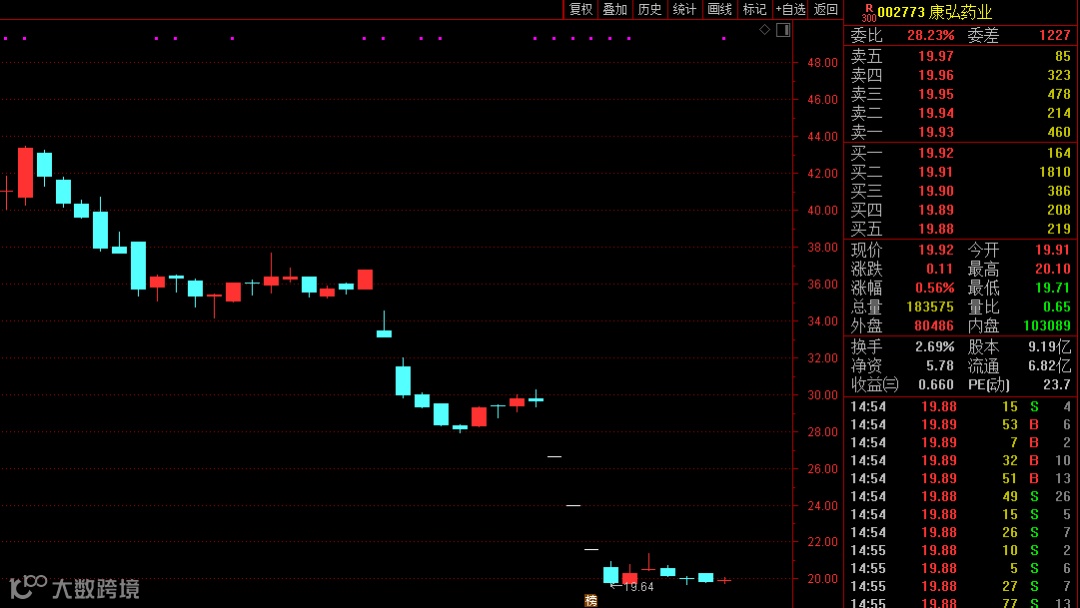The height and width of the screenshot is (608, 1080).
Task: Select the 卖四 row at 19.96
Action: coord(961,75)
